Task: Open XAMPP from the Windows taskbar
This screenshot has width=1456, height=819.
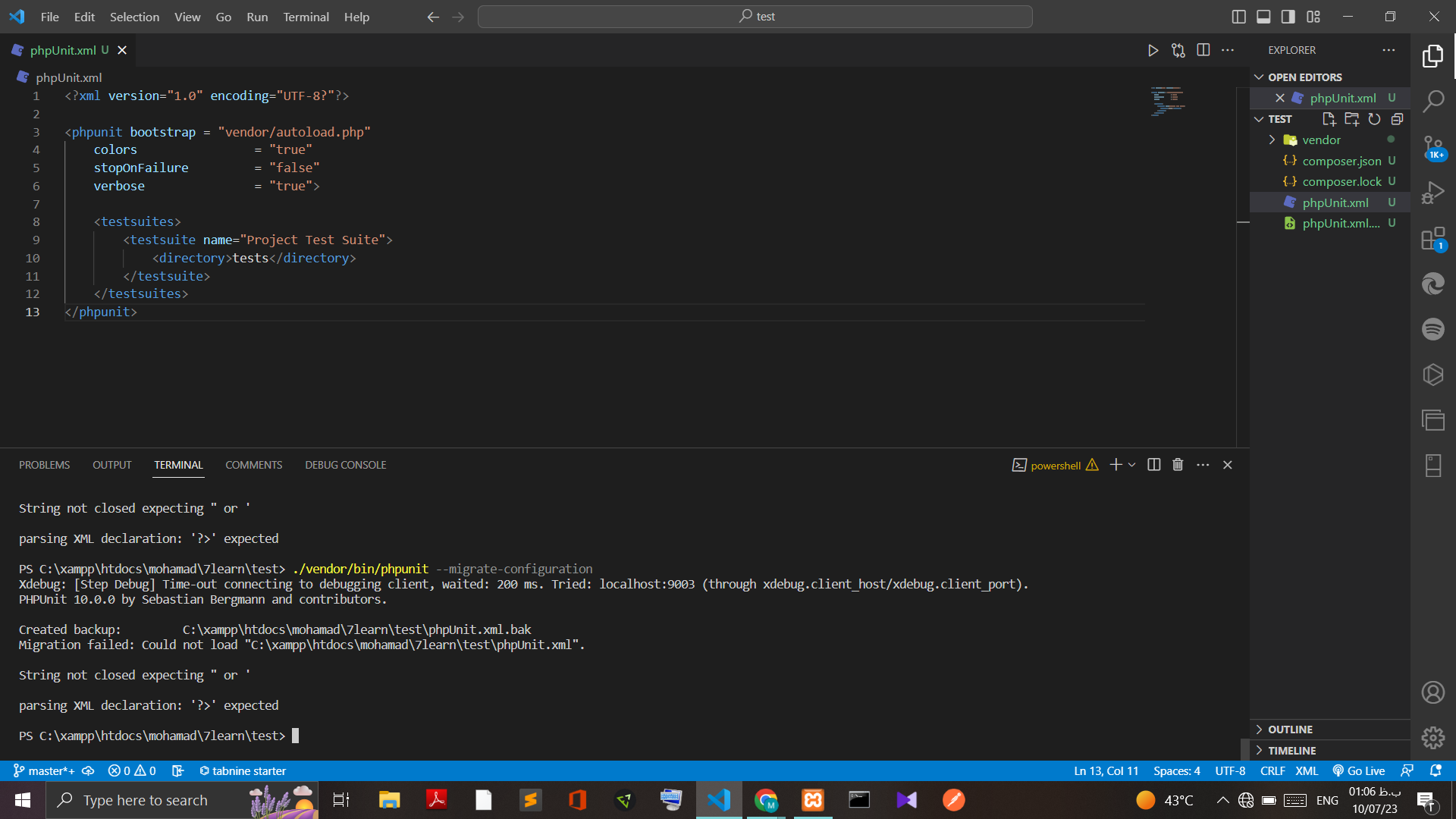Action: coord(813,800)
